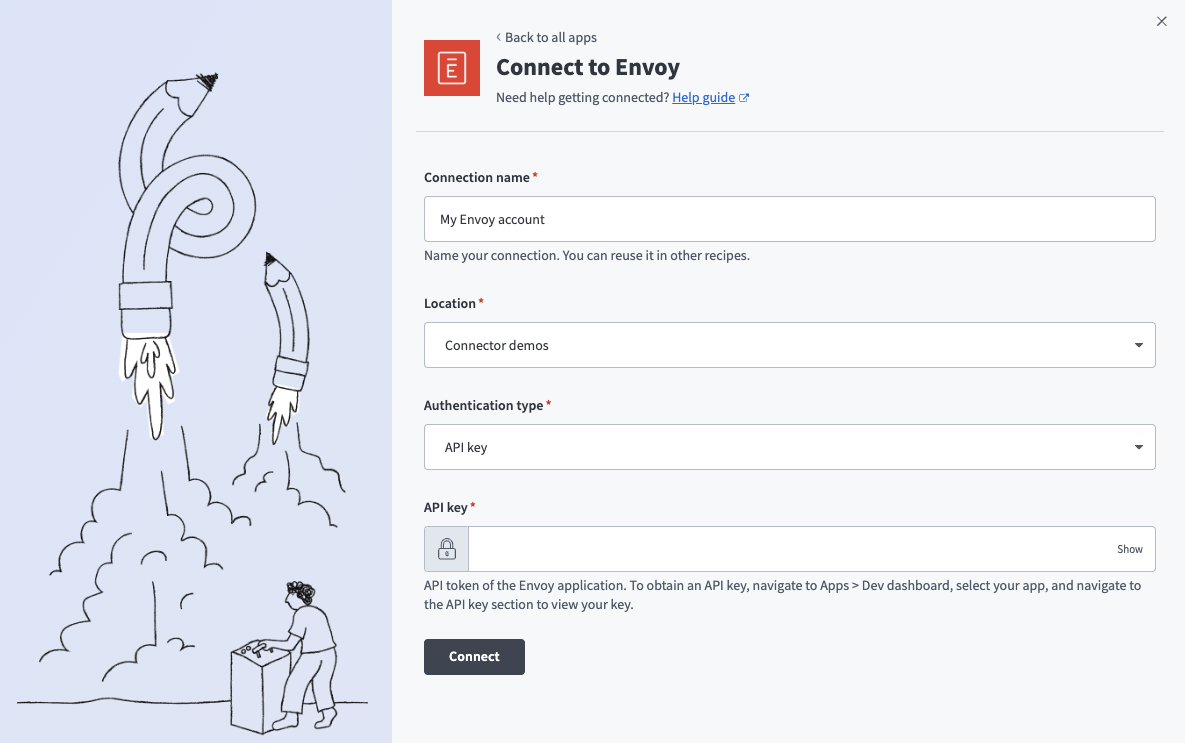The image size is (1185, 743).
Task: Click the Connection name required field label
Action: [x=477, y=177]
